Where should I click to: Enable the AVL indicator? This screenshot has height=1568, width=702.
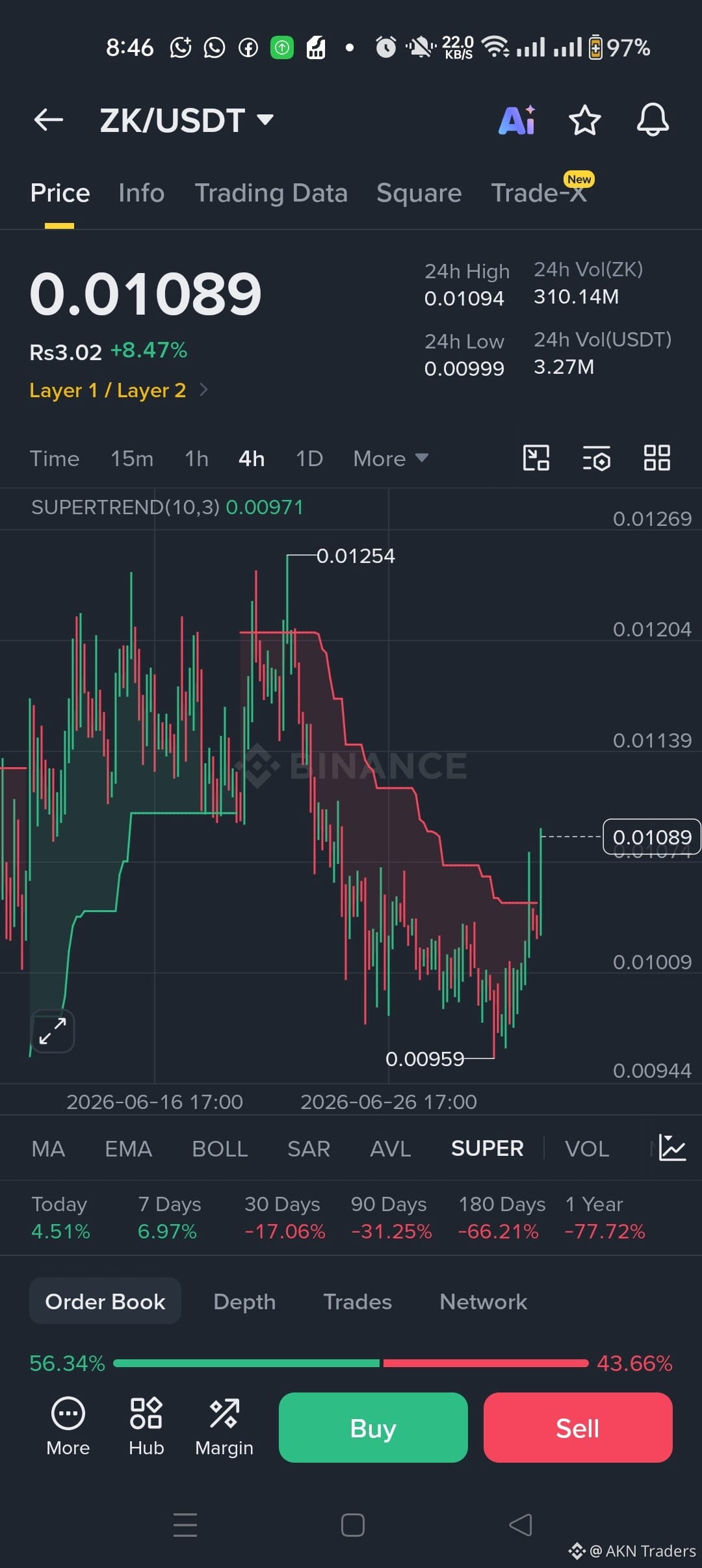tap(390, 1149)
